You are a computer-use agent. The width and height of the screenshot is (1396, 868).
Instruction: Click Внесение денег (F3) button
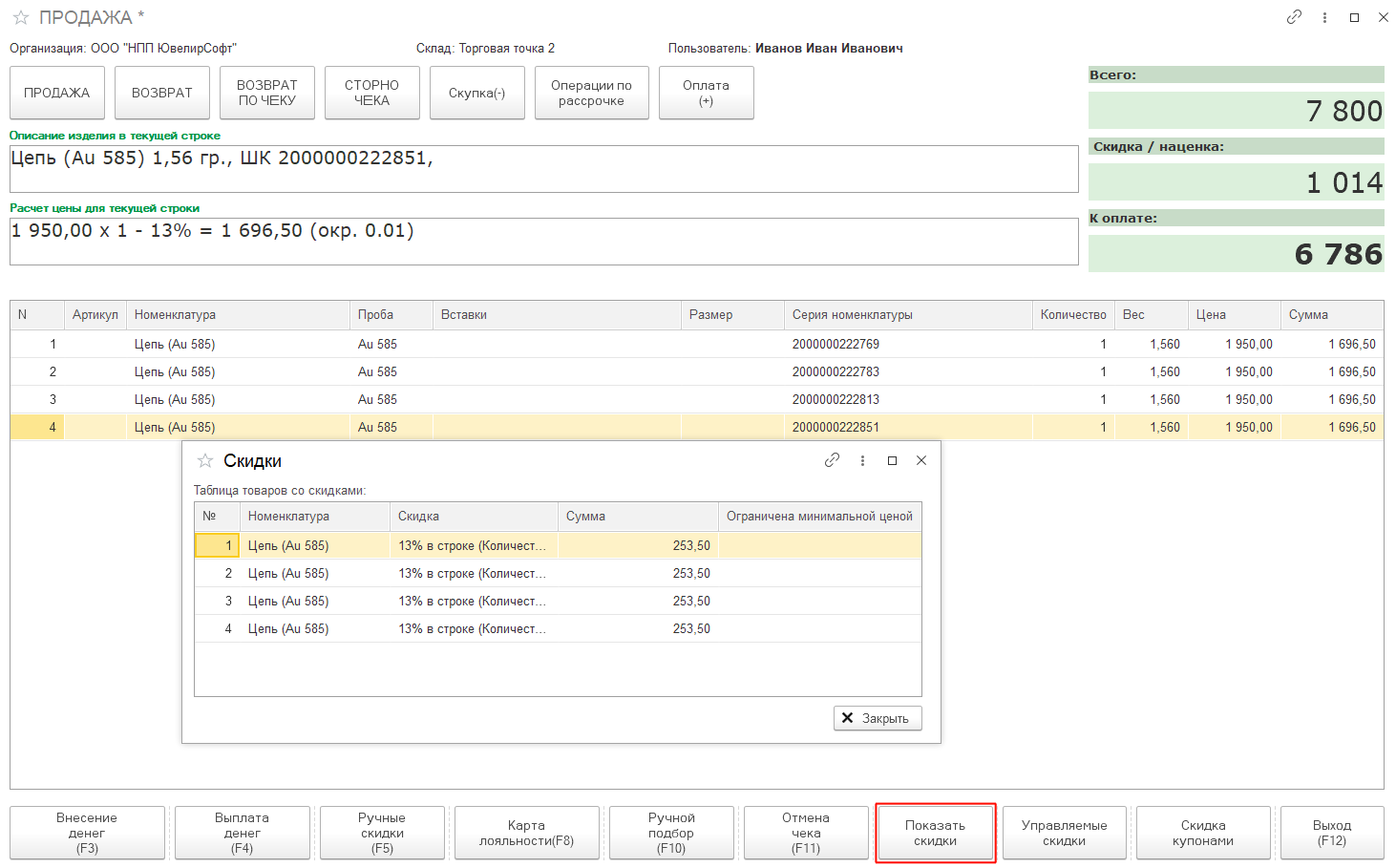[x=87, y=833]
